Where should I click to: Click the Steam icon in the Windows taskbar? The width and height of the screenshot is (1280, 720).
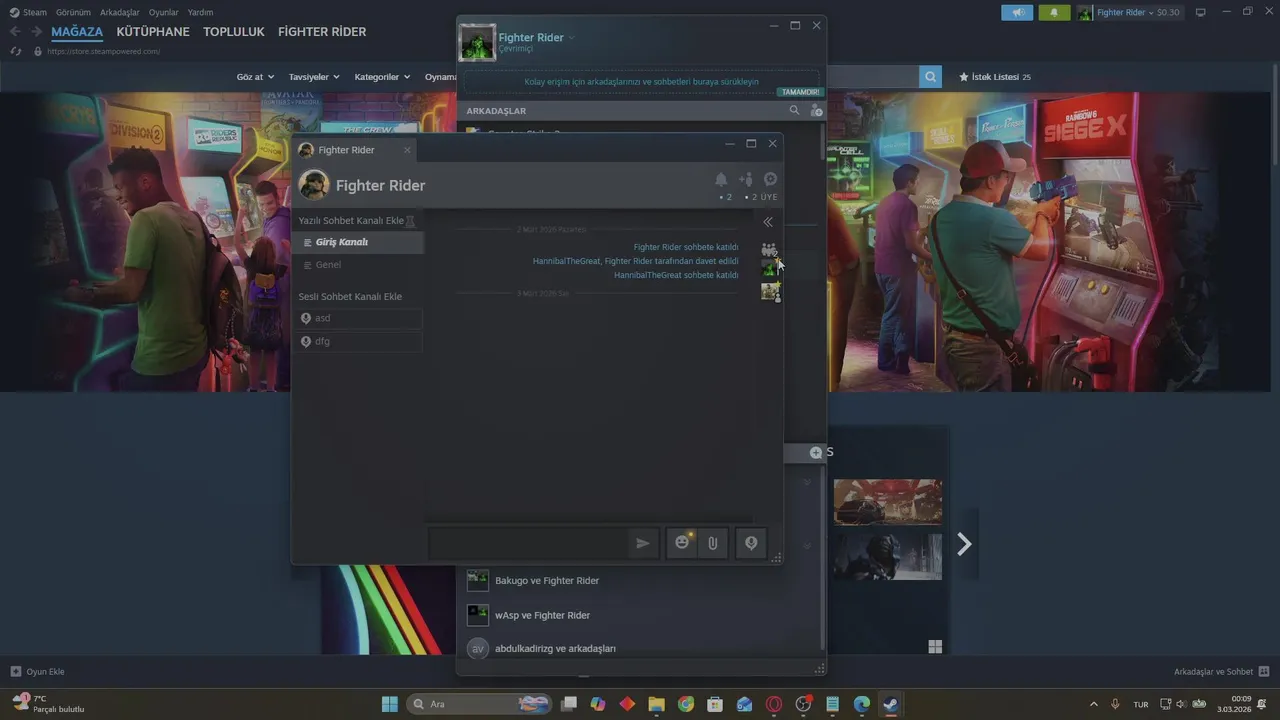890,704
